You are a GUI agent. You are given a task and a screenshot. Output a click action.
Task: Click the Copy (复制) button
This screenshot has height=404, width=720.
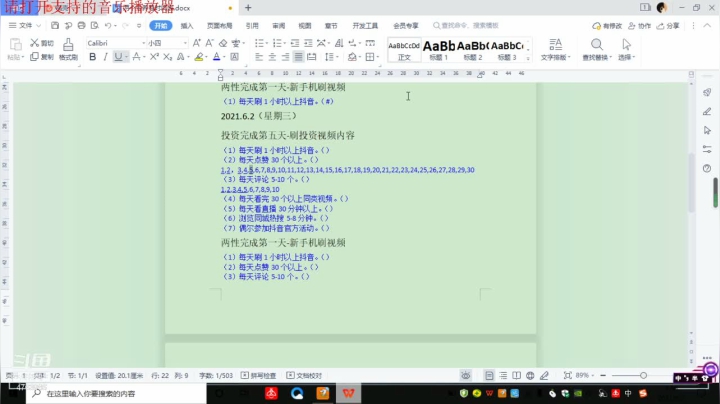point(42,56)
